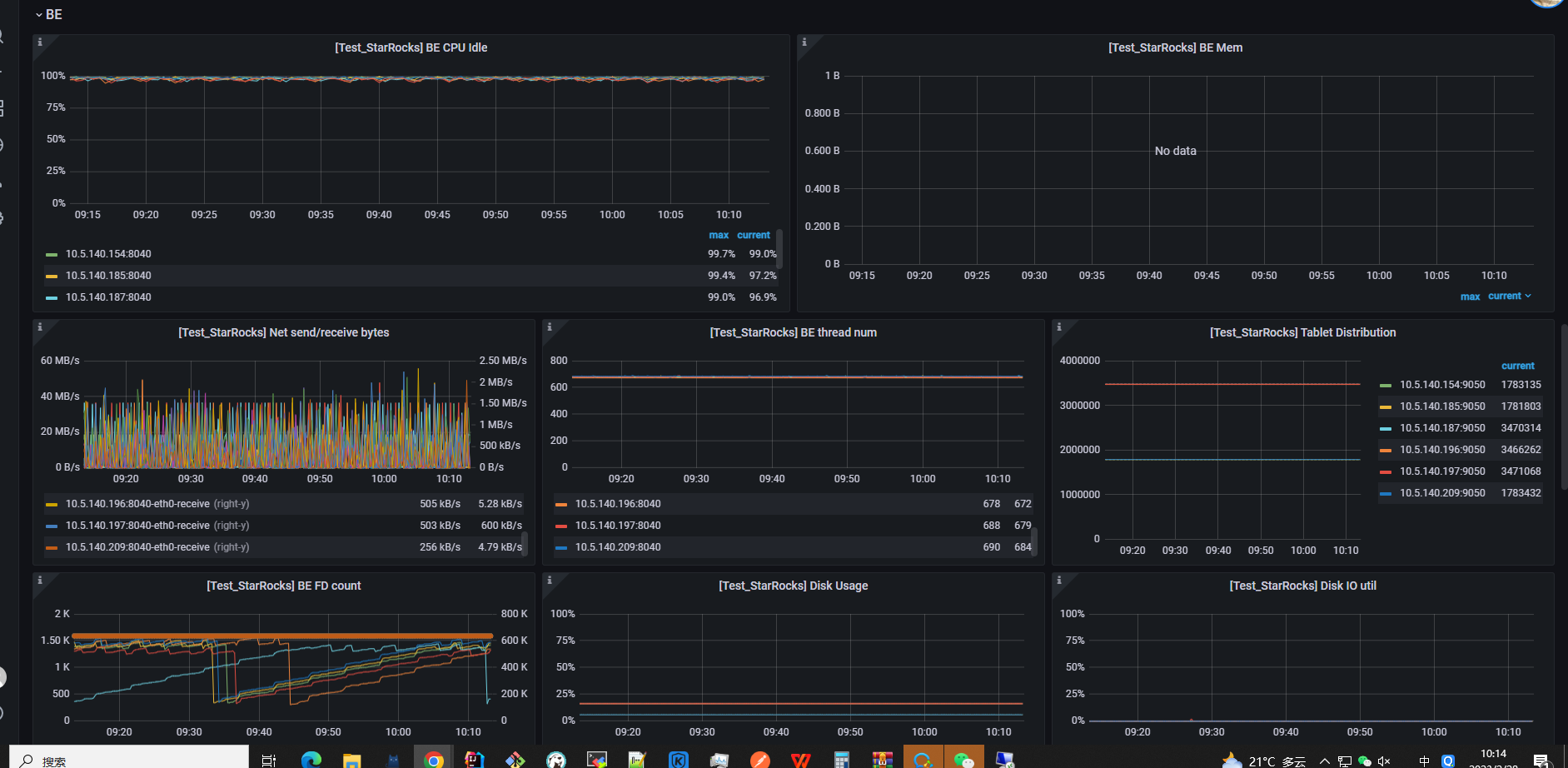Toggle 10.5.140.197:9050 series in Tablet Distribution legend
This screenshot has height=768, width=1568.
pos(1442,471)
